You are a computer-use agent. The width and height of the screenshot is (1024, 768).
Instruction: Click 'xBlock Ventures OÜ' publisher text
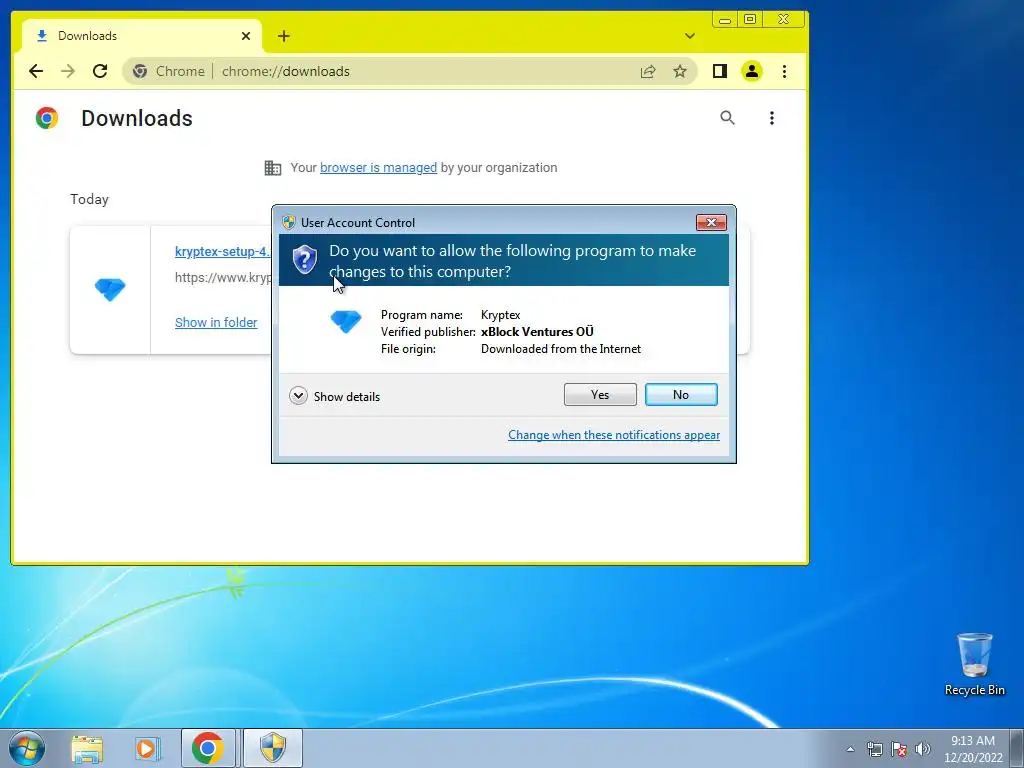537,332
